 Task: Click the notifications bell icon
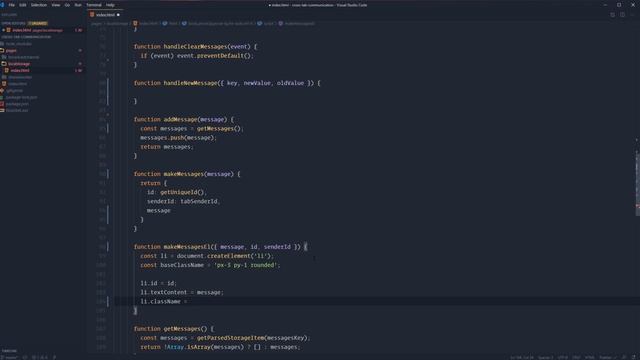634,358
